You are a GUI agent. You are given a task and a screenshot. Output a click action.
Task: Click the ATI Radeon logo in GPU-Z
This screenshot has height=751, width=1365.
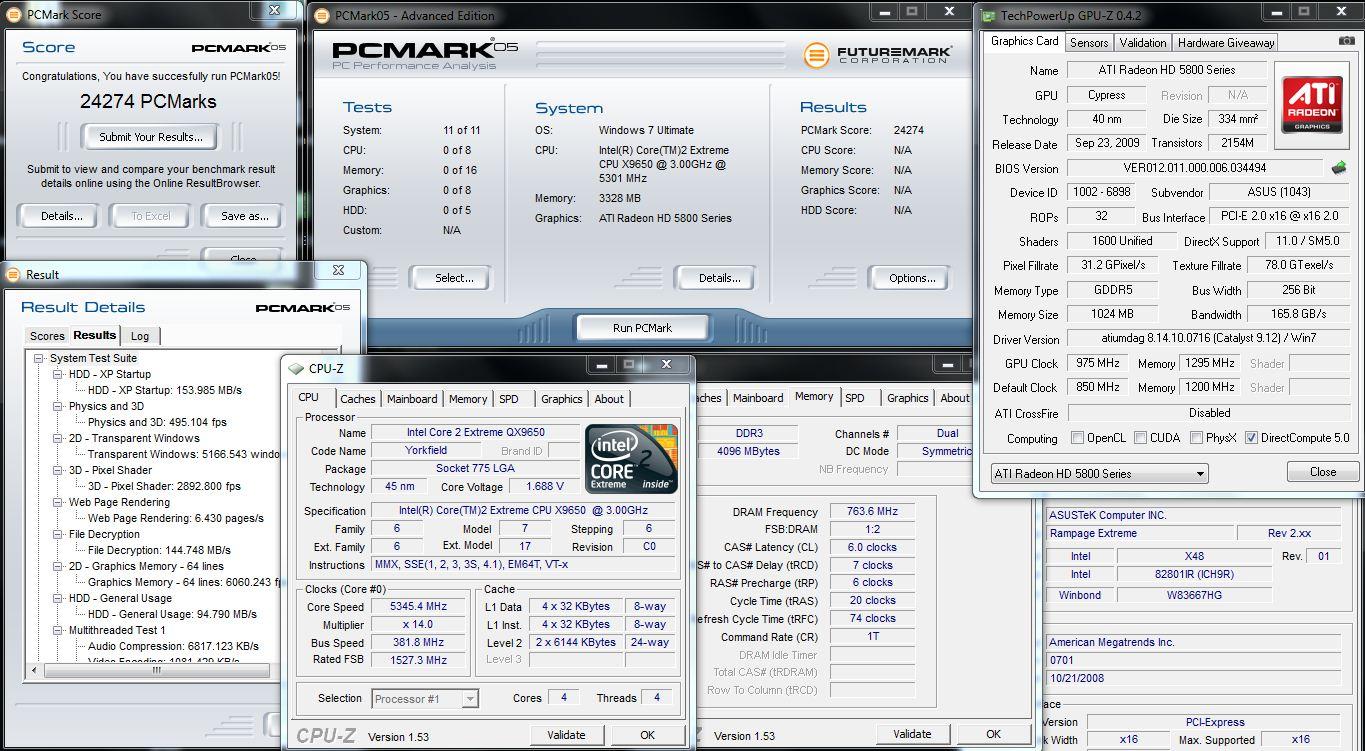pos(1313,106)
